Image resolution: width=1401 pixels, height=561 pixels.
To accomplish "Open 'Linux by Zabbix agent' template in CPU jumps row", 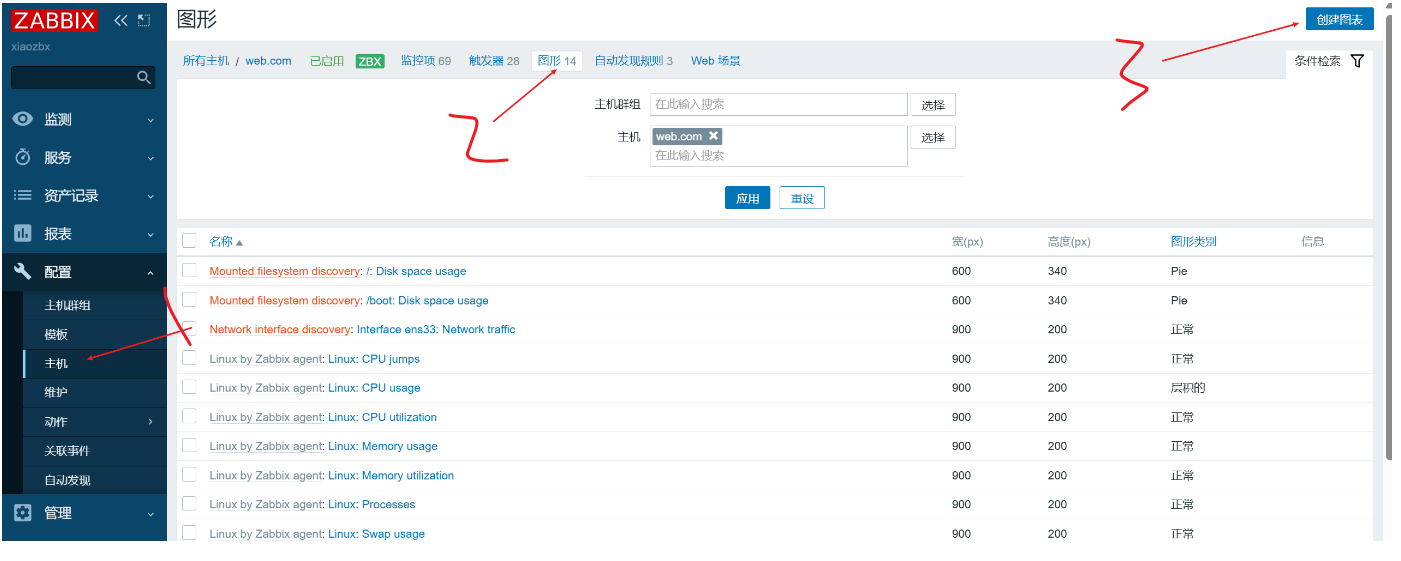I will 266,359.
